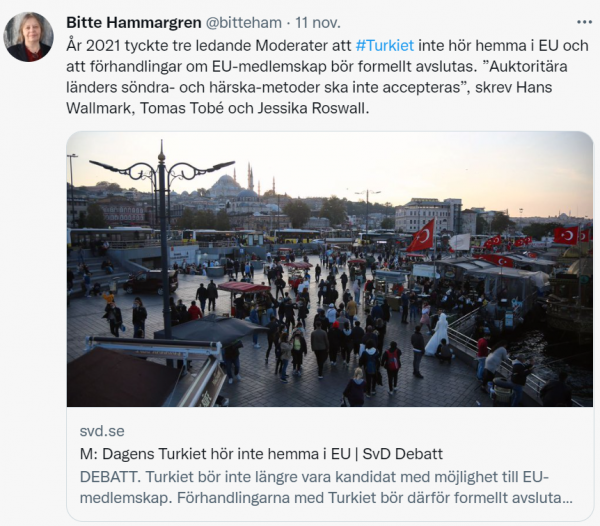Open the 11 nov. timestamp link
The width and height of the screenshot is (600, 526).
318,23
